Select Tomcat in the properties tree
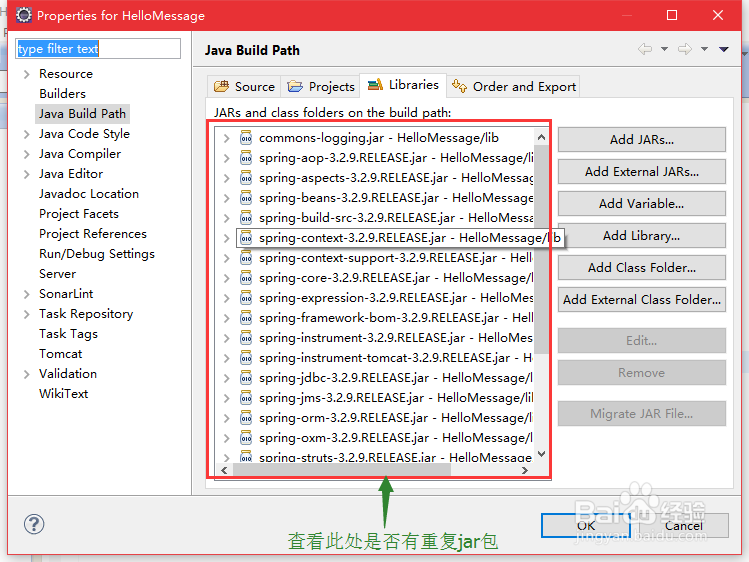Image resolution: width=749 pixels, height=562 pixels. (61, 354)
